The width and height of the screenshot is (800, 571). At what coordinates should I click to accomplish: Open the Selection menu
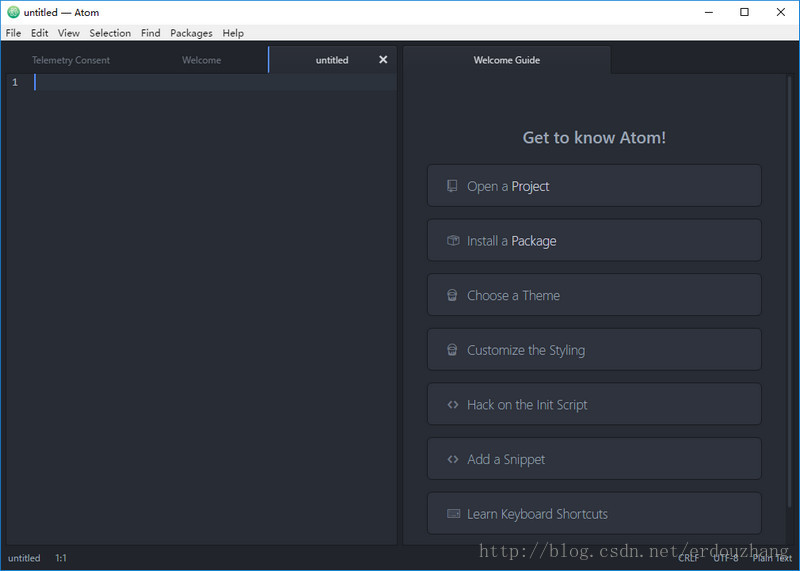tap(110, 33)
